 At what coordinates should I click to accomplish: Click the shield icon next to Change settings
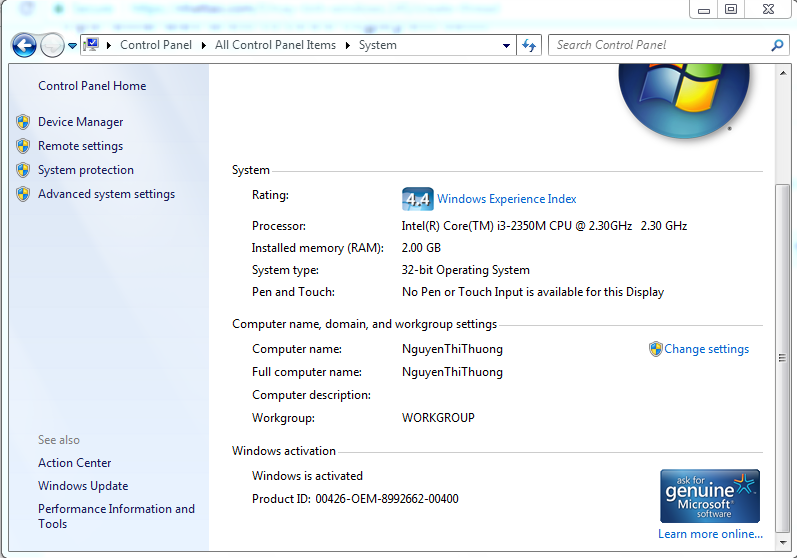pyautogui.click(x=656, y=349)
